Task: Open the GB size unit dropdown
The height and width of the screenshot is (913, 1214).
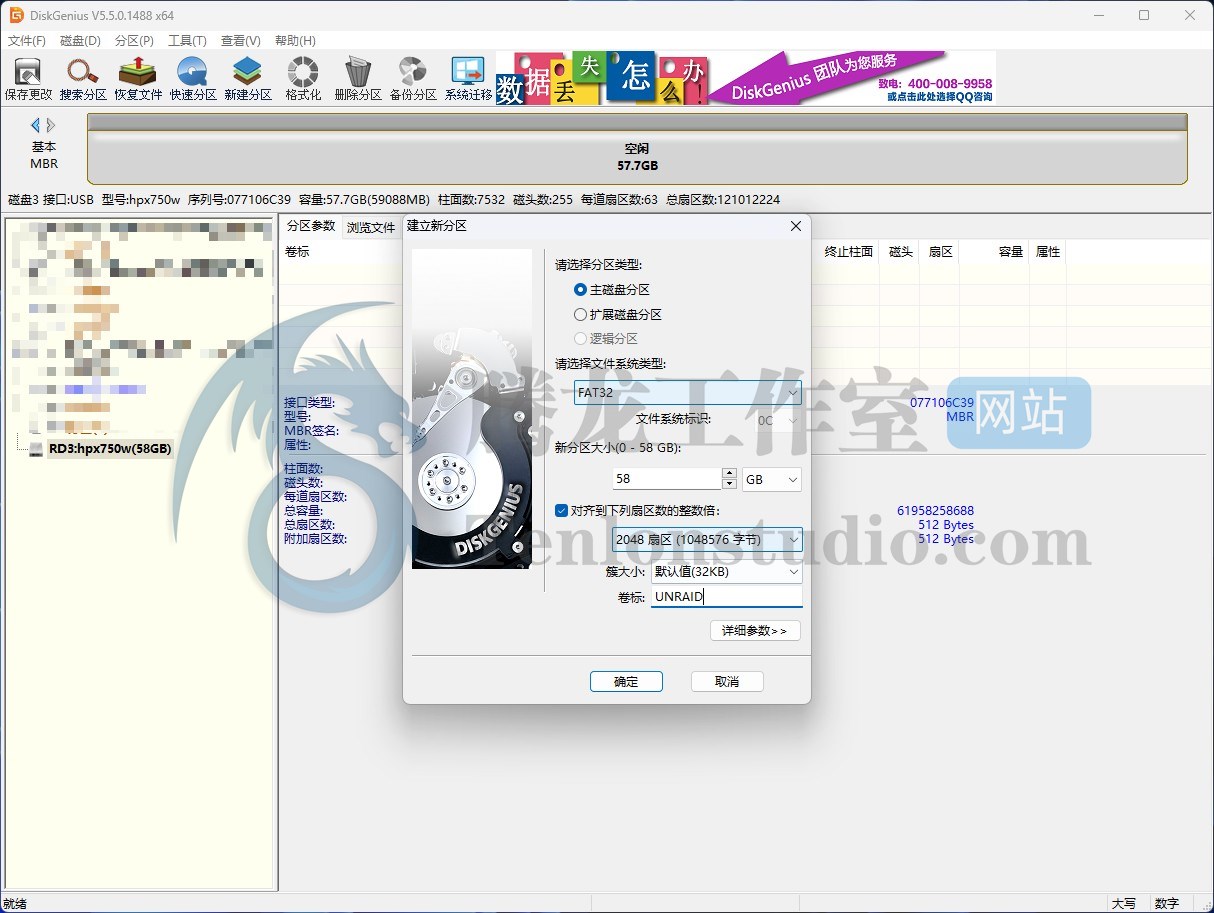Action: tap(772, 479)
